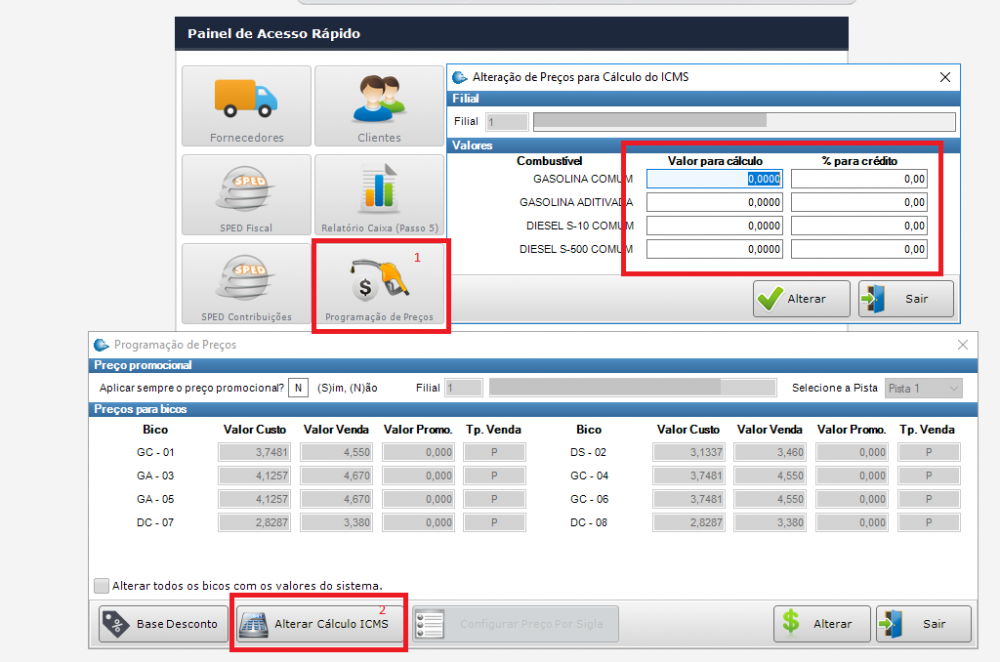Click the Alterar Cálculo ICMS button
Screen dimensions: 1000x662
click(x=320, y=624)
